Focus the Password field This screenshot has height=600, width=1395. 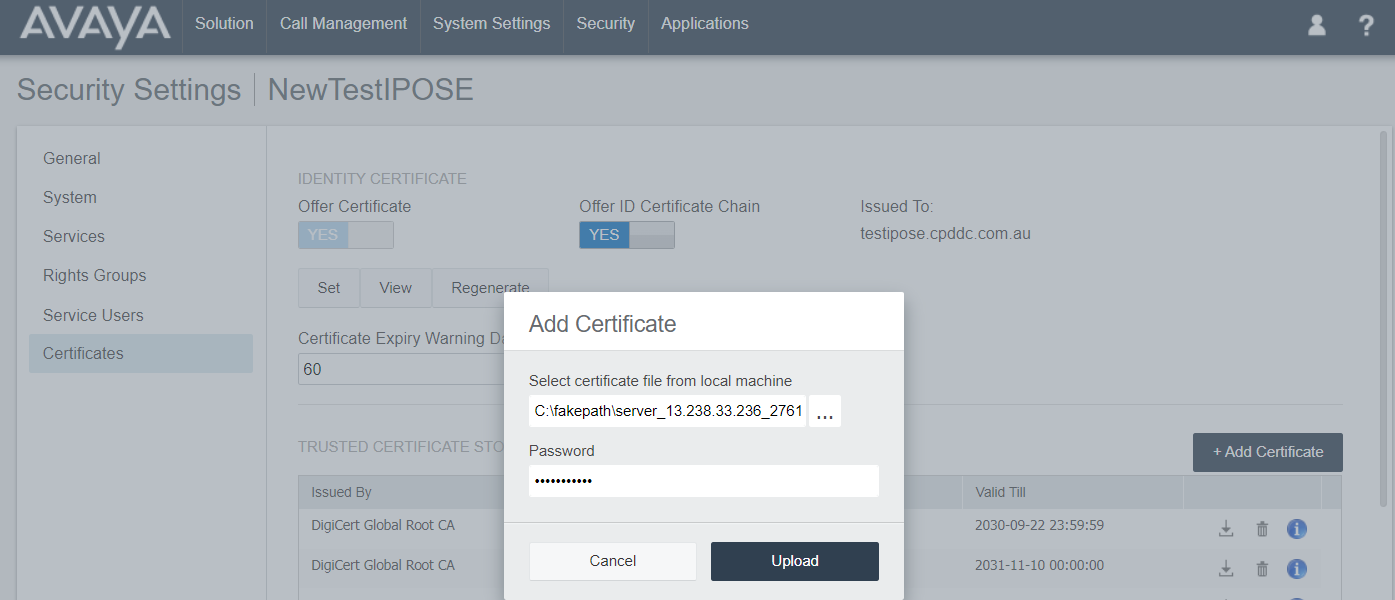(704, 481)
